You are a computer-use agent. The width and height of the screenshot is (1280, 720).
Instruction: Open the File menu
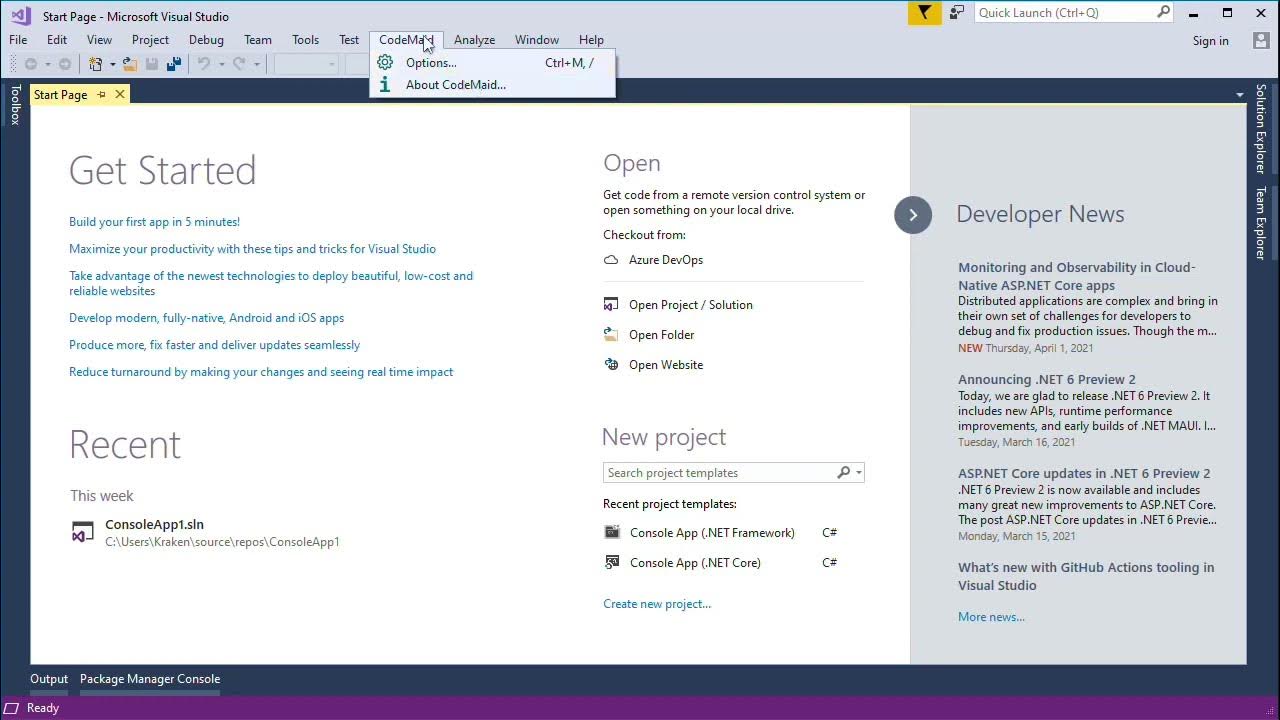pos(18,40)
